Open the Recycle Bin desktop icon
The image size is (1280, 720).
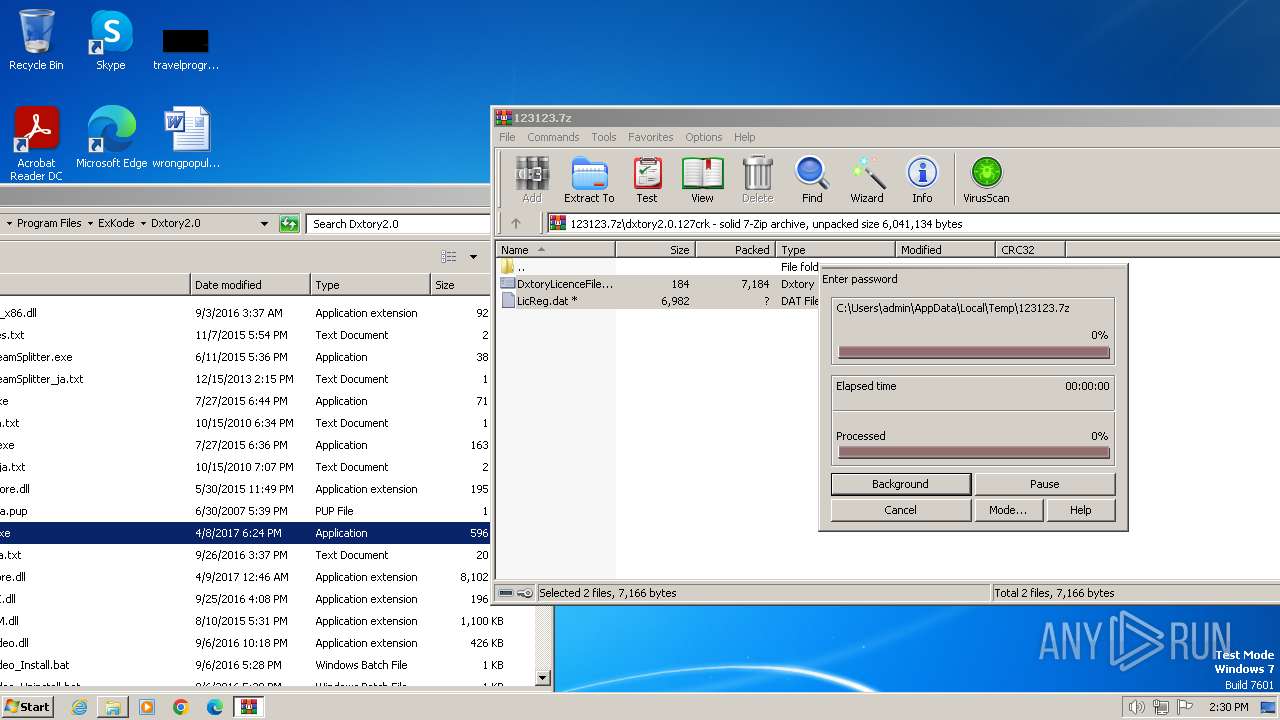pyautogui.click(x=36, y=40)
